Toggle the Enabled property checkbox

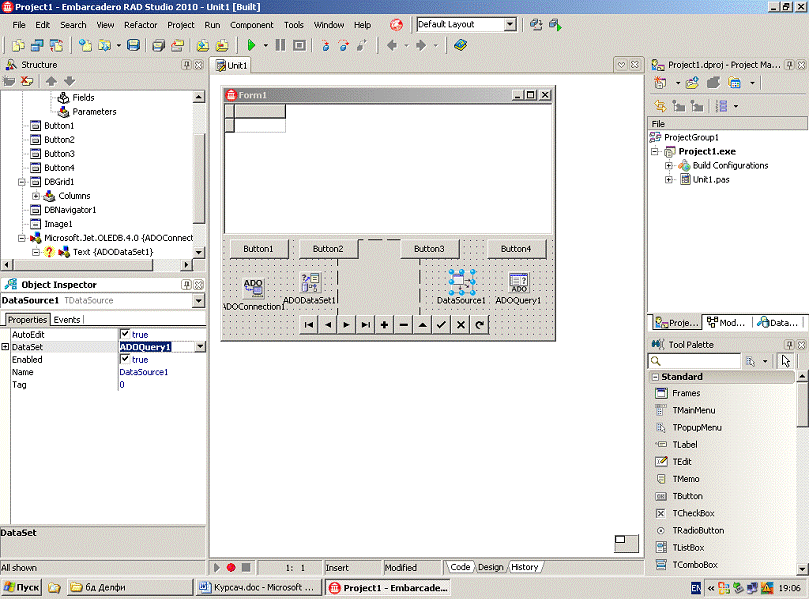pos(125,359)
